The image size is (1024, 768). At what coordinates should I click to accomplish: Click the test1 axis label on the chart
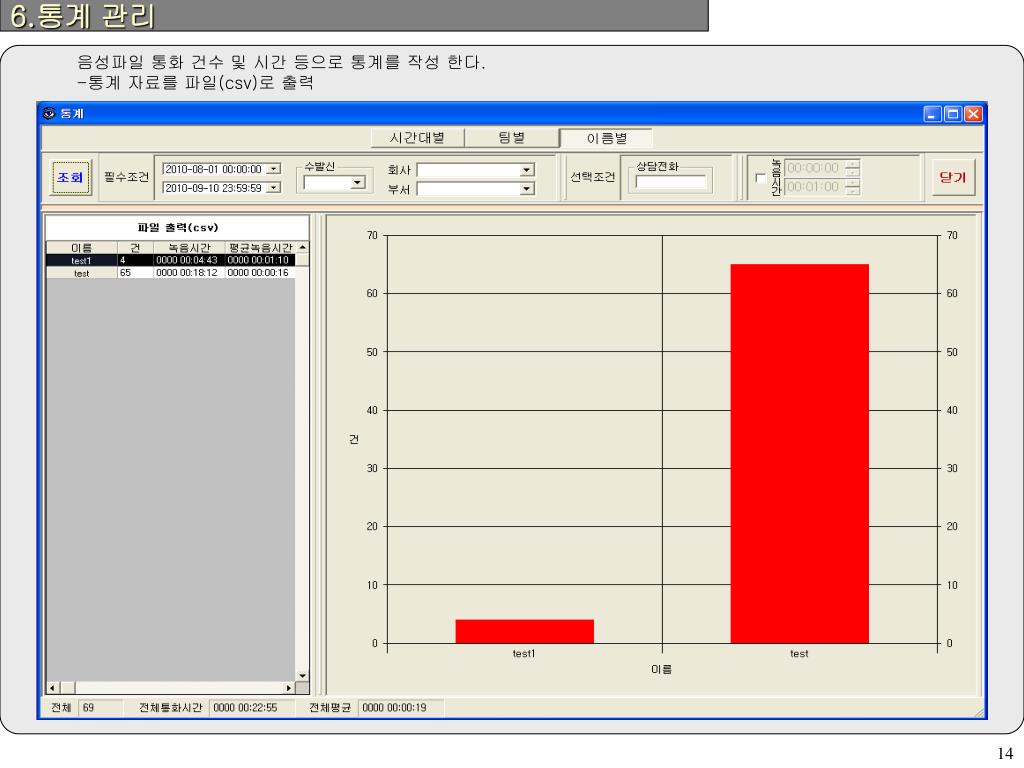point(524,653)
